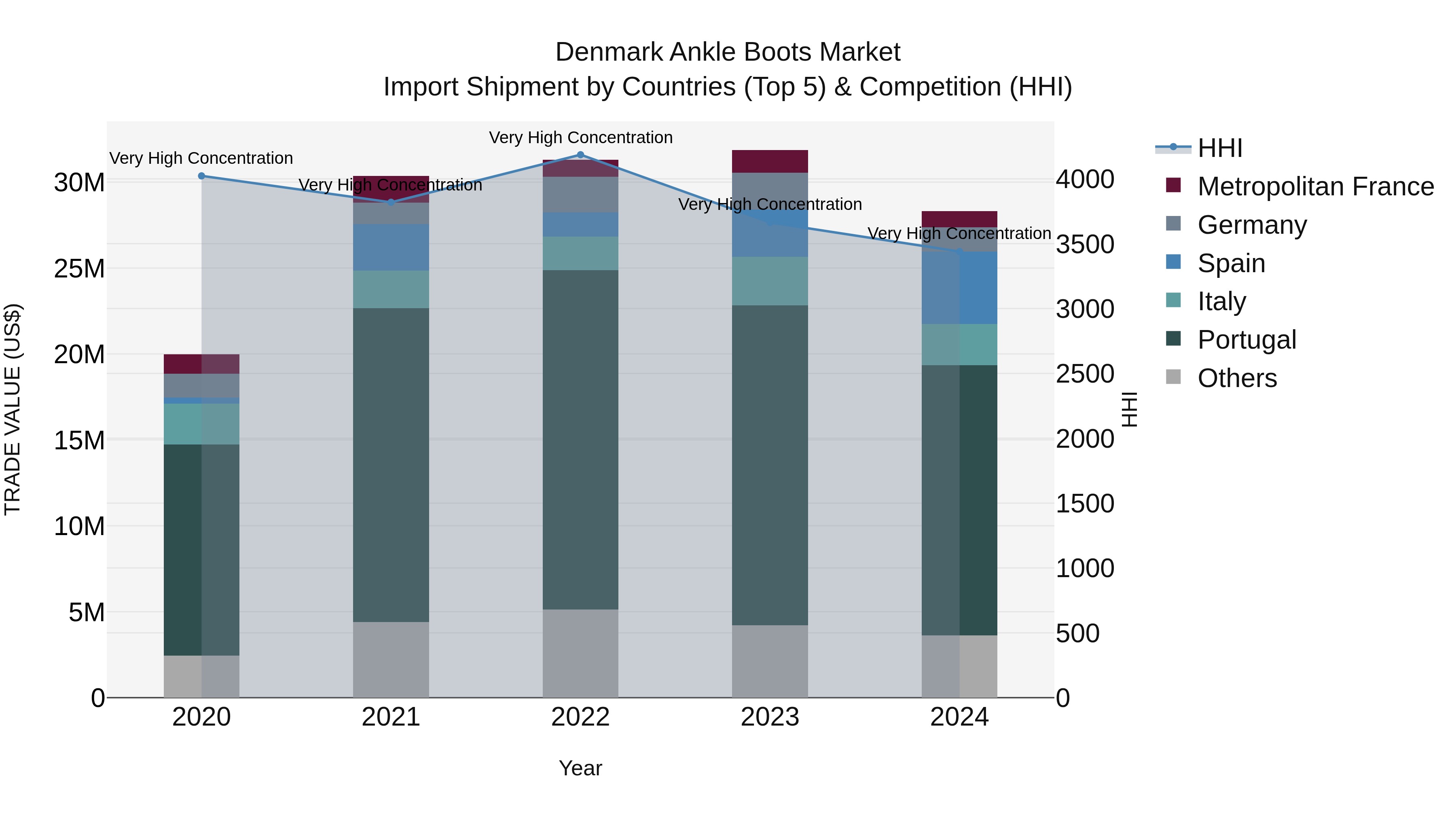Click the 2020 Metropolitan France bar segment
The image size is (1456, 819).
pos(202,364)
